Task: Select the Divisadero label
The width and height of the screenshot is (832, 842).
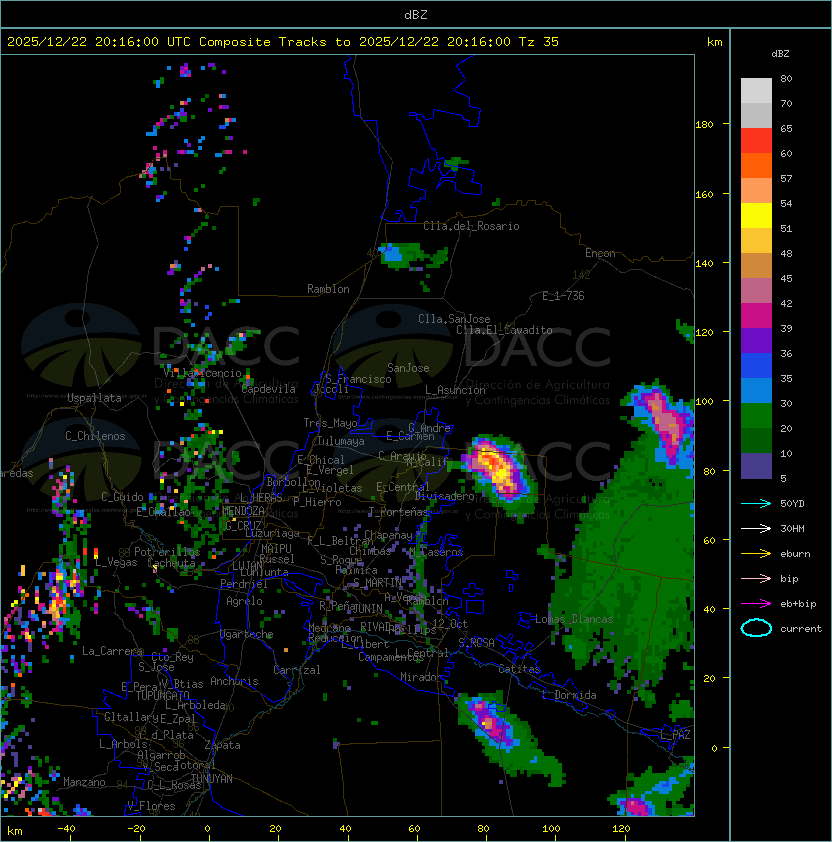Action: click(x=444, y=496)
